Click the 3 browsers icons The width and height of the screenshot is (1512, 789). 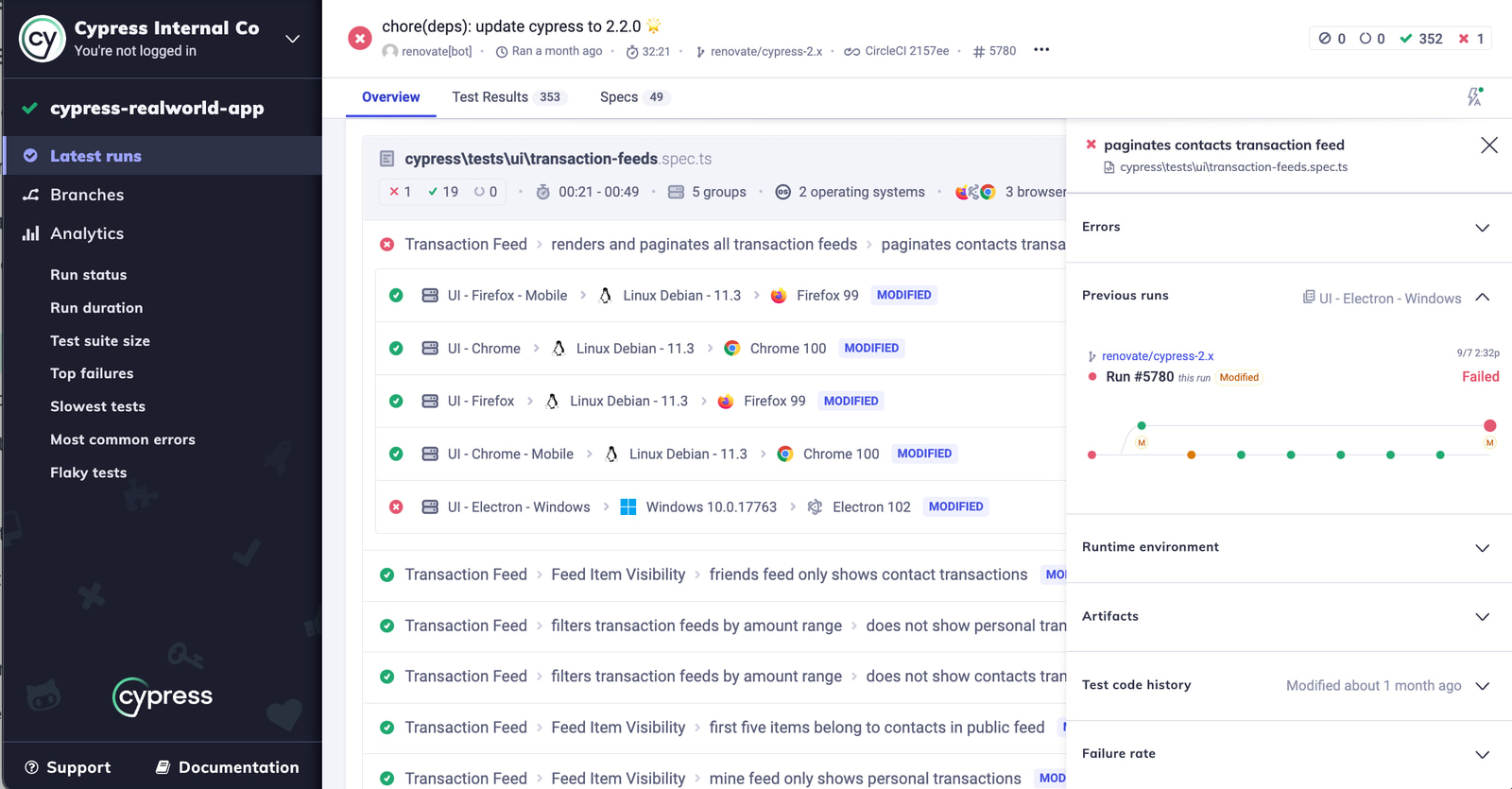[x=975, y=192]
